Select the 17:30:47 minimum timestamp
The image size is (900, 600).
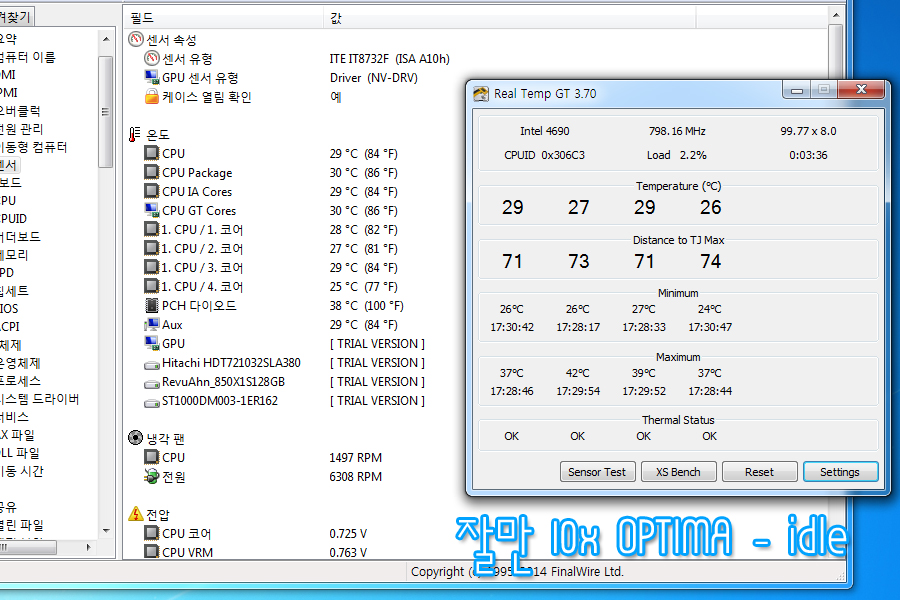[x=710, y=327]
